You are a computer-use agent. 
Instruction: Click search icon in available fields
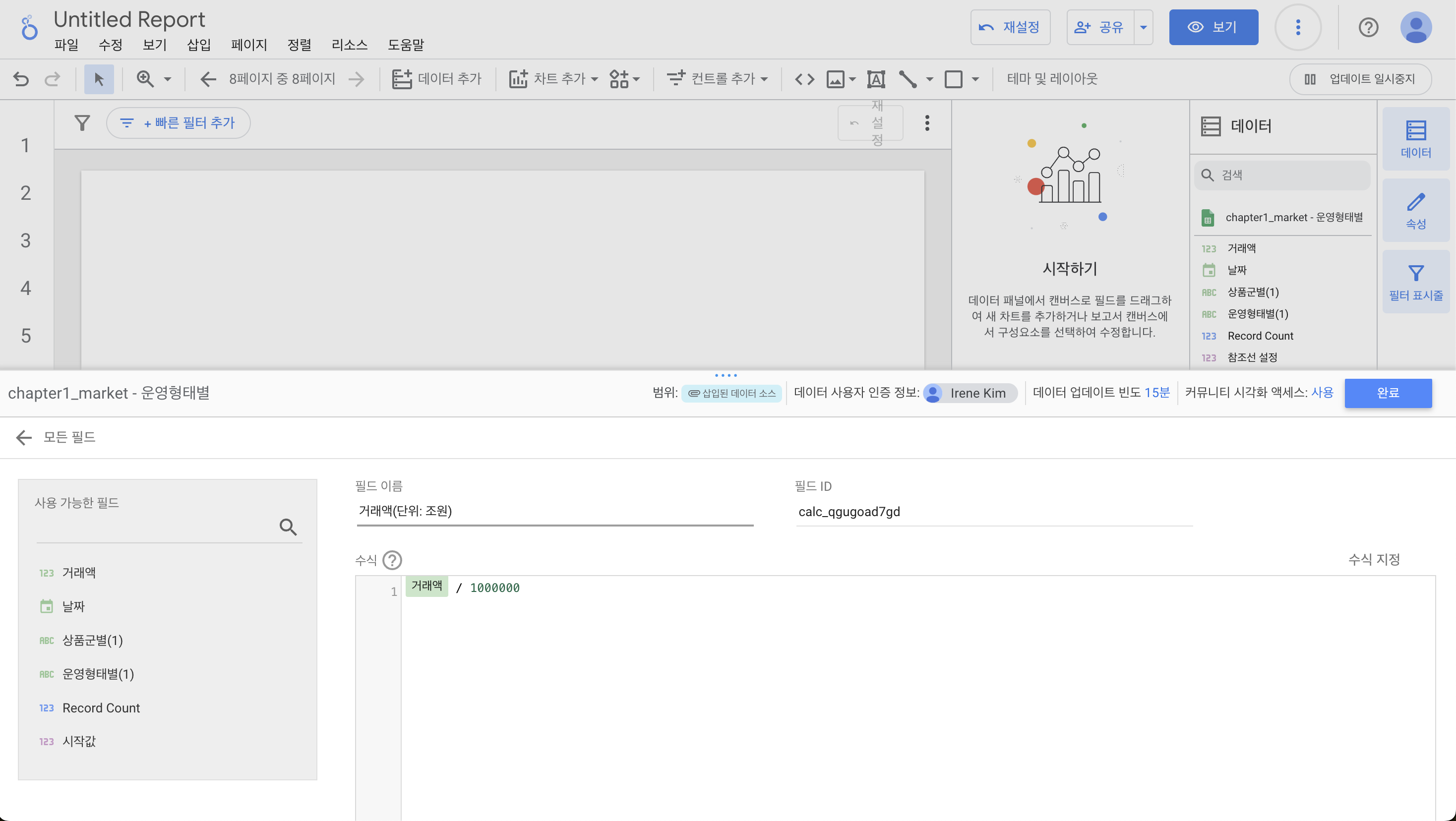pos(288,527)
